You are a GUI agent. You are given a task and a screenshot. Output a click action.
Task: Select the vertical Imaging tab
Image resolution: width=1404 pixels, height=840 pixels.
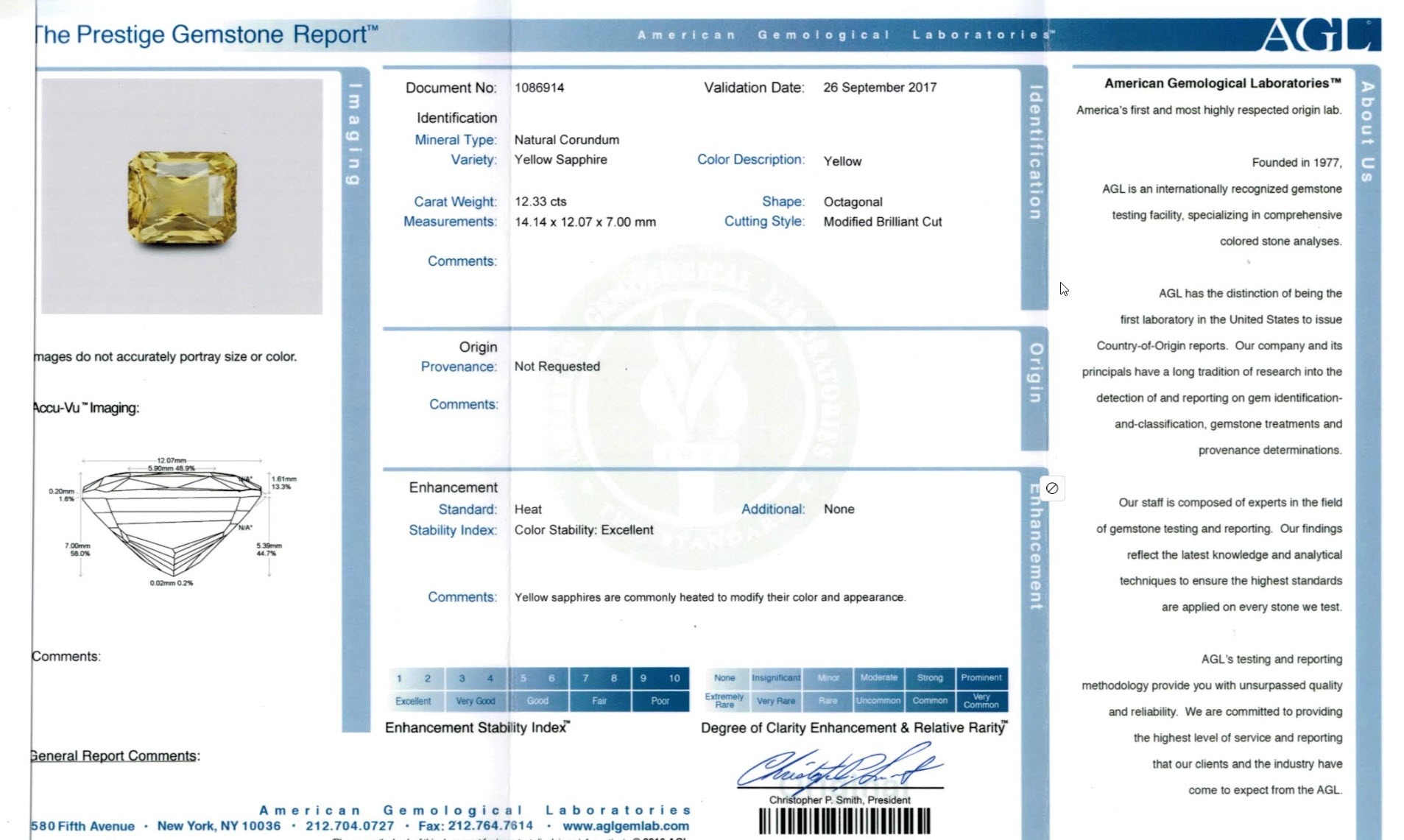click(x=355, y=134)
